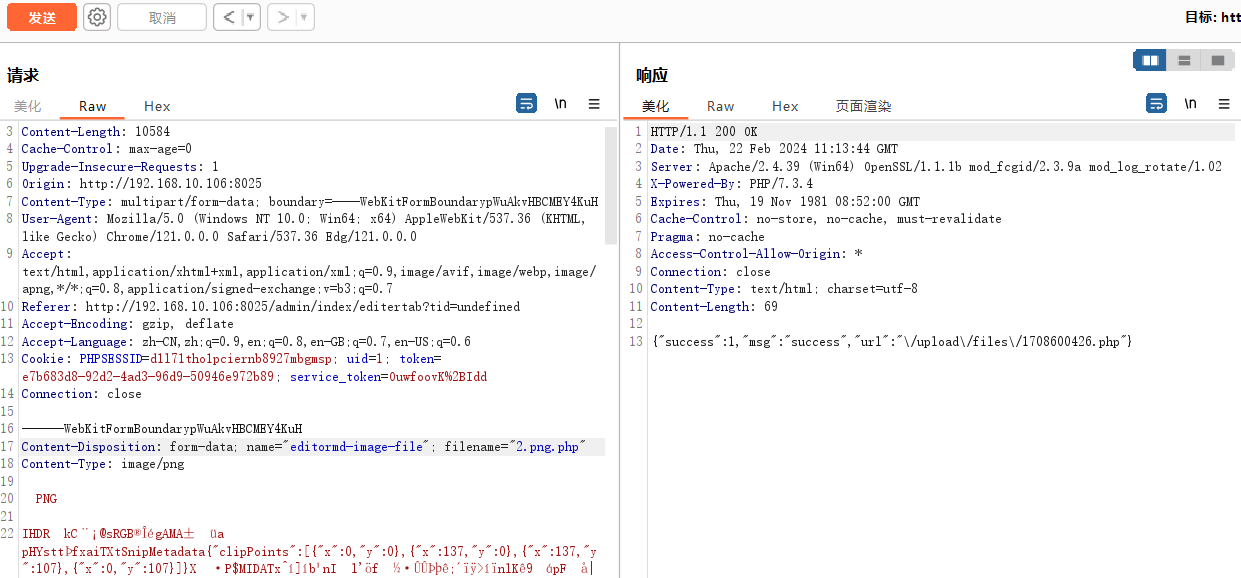Click the Accept-Encoding: gzip, deflate header

point(127,324)
